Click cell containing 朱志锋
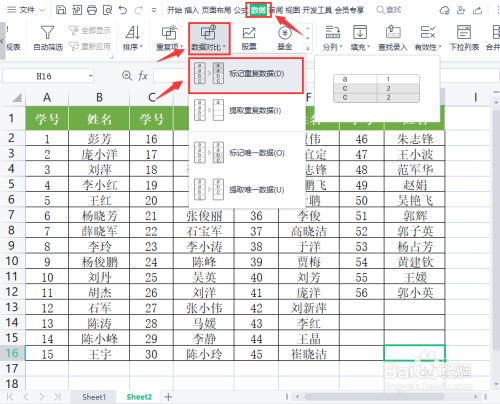This screenshot has height=404, width=500. click(x=415, y=138)
